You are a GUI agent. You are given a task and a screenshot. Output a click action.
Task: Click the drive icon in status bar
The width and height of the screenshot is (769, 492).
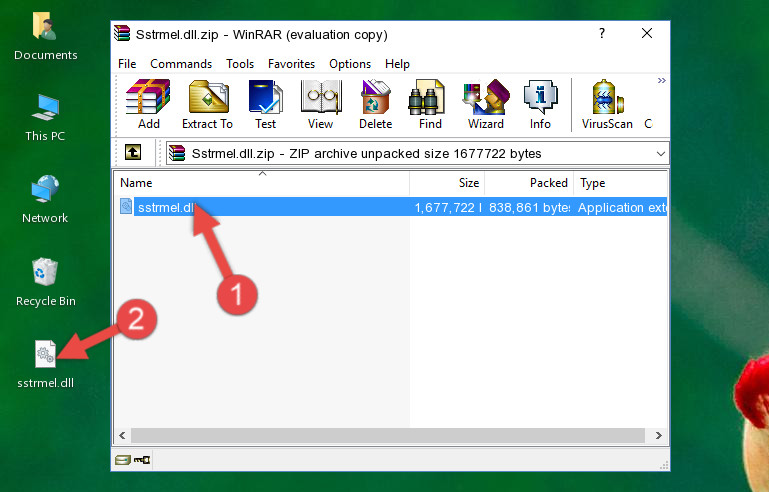point(123,460)
